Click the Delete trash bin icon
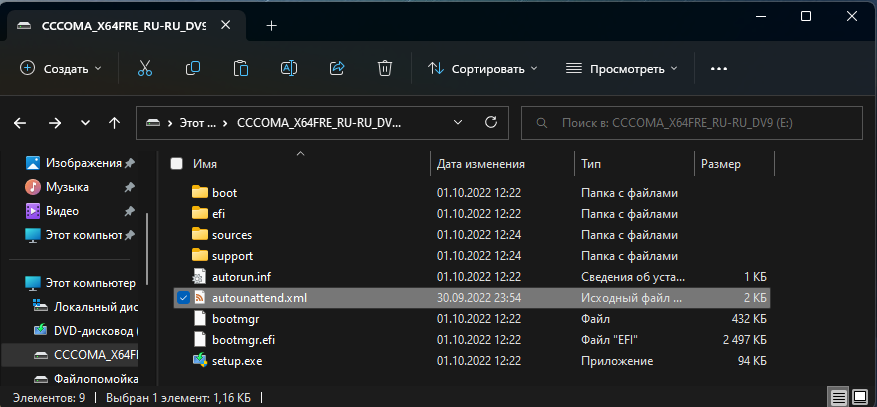Screen dimensions: 877x407 385,68
